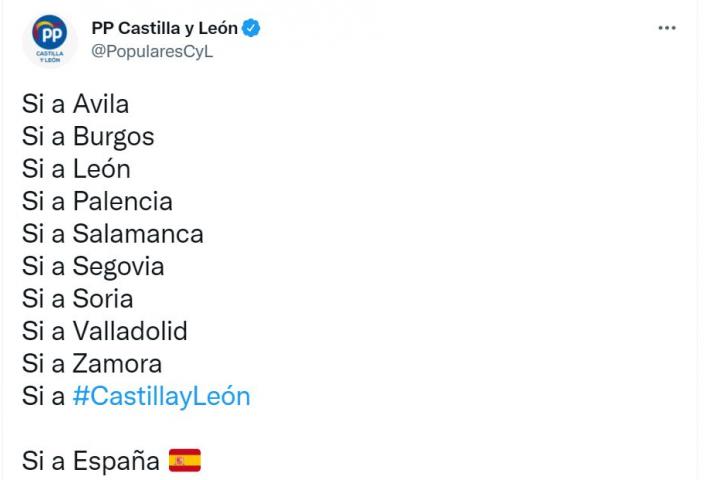Click the word España in the last line

116,461
